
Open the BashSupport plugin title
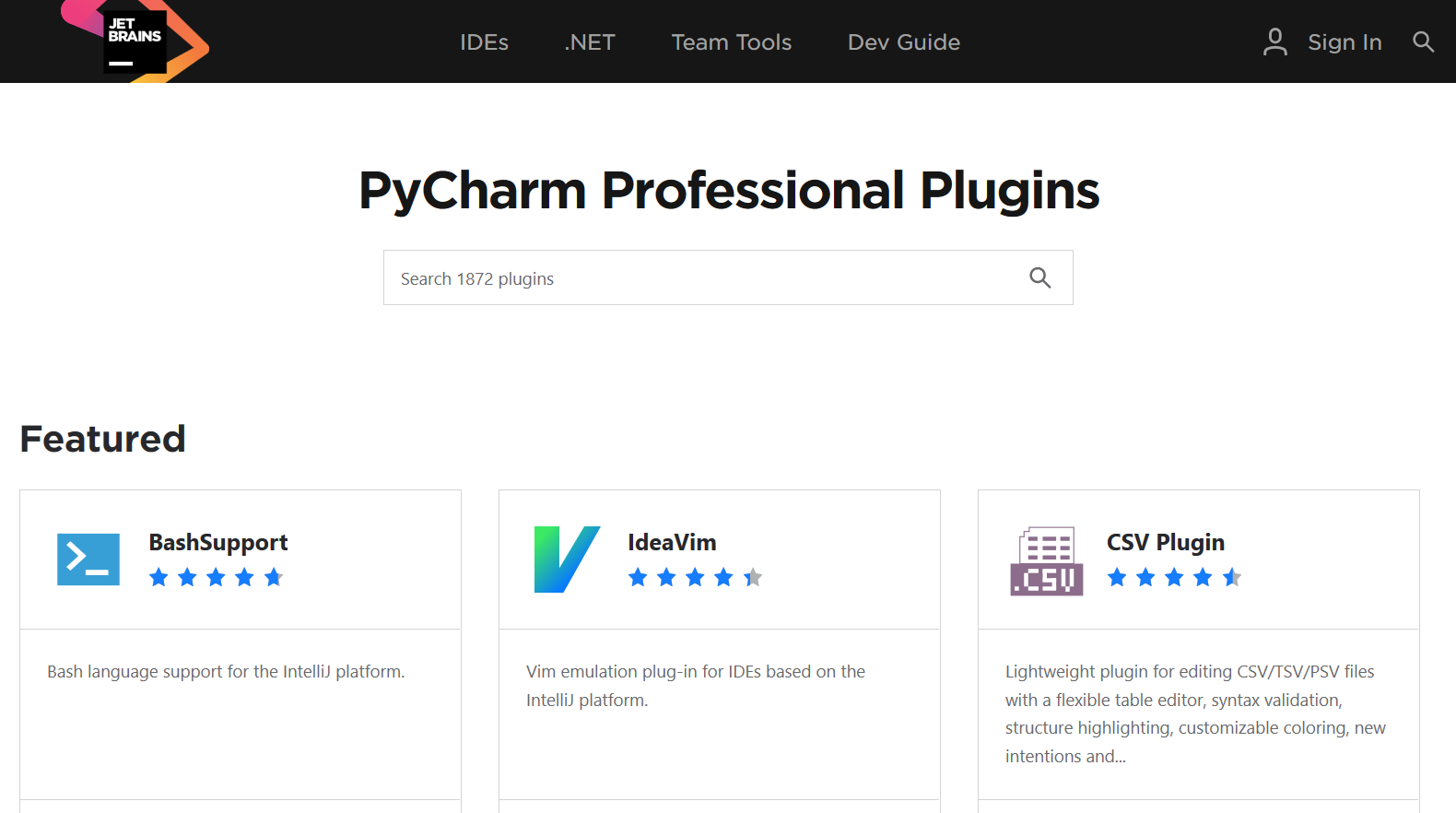point(218,543)
